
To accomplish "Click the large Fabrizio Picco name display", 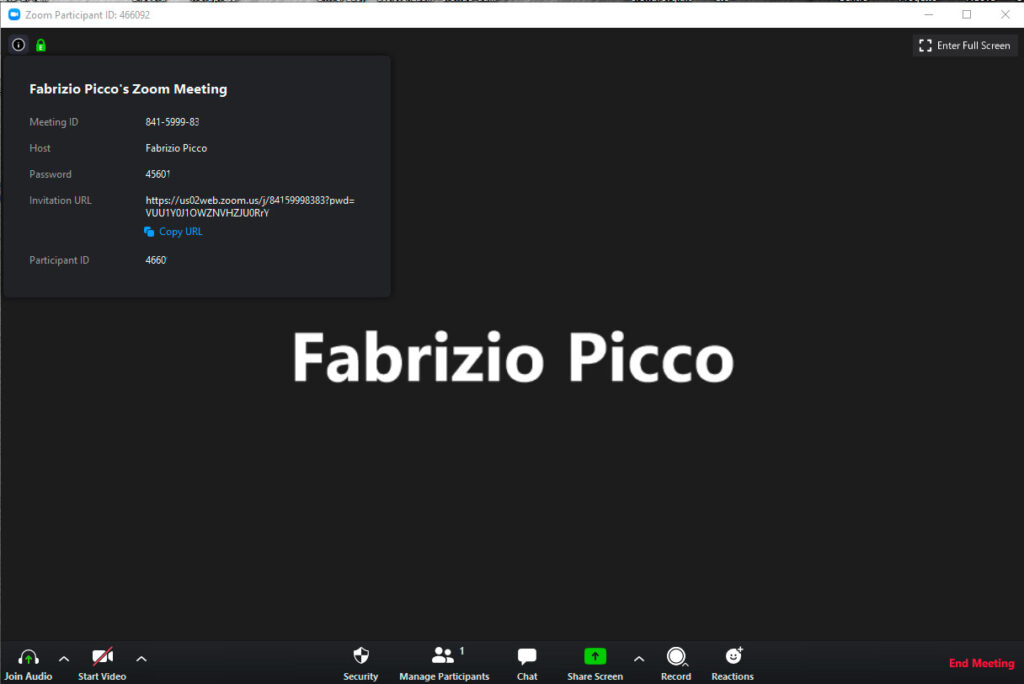I will tap(513, 357).
